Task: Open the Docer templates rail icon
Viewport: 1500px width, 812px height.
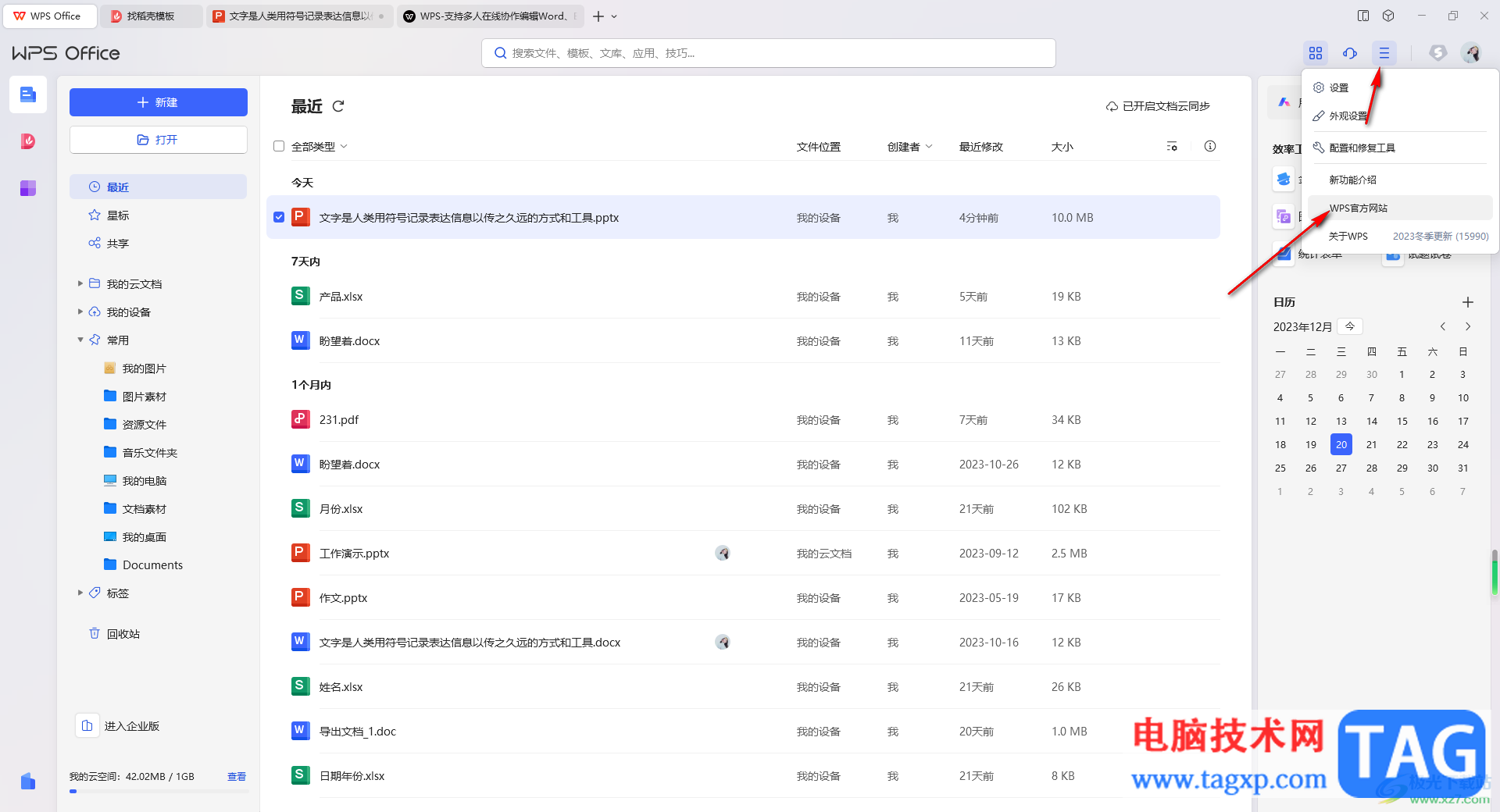Action: (28, 141)
